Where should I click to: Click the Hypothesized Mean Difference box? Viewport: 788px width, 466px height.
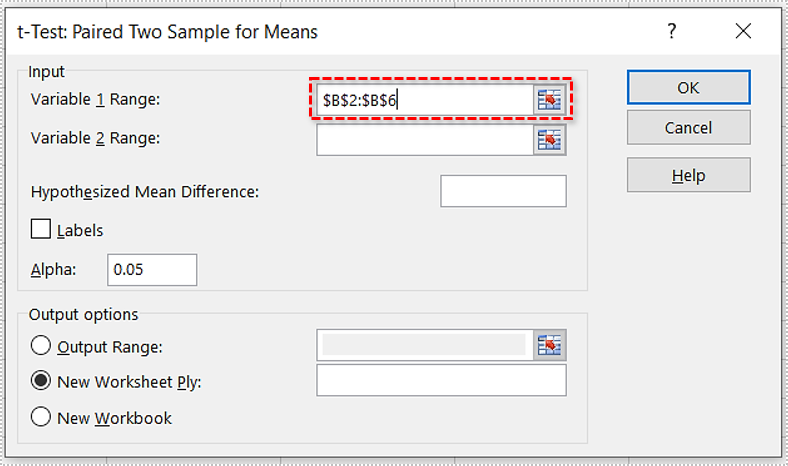tap(503, 191)
